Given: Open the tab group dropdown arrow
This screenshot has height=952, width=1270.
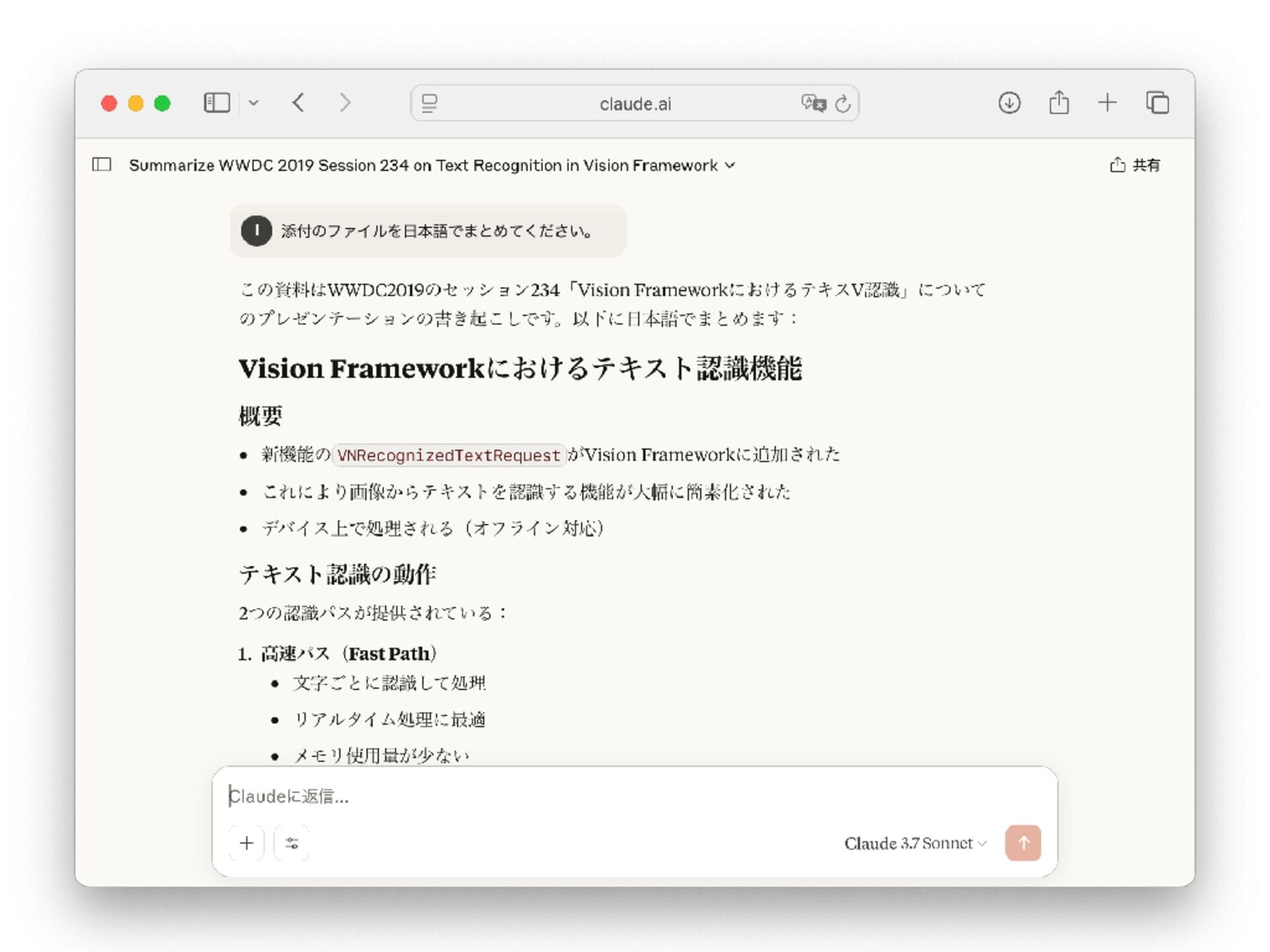Looking at the screenshot, I should click(x=253, y=103).
